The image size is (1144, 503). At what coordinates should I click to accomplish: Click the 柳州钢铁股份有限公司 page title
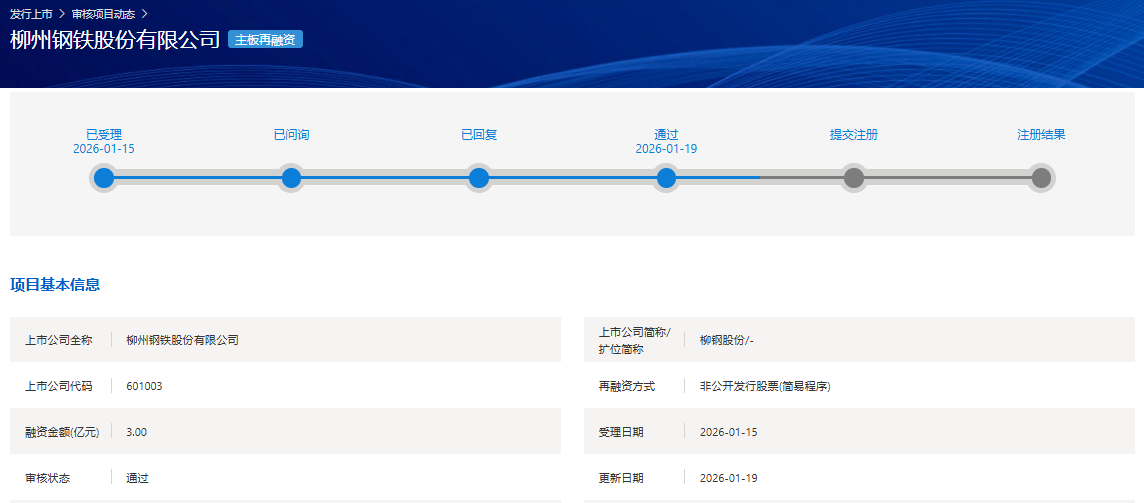[x=115, y=40]
